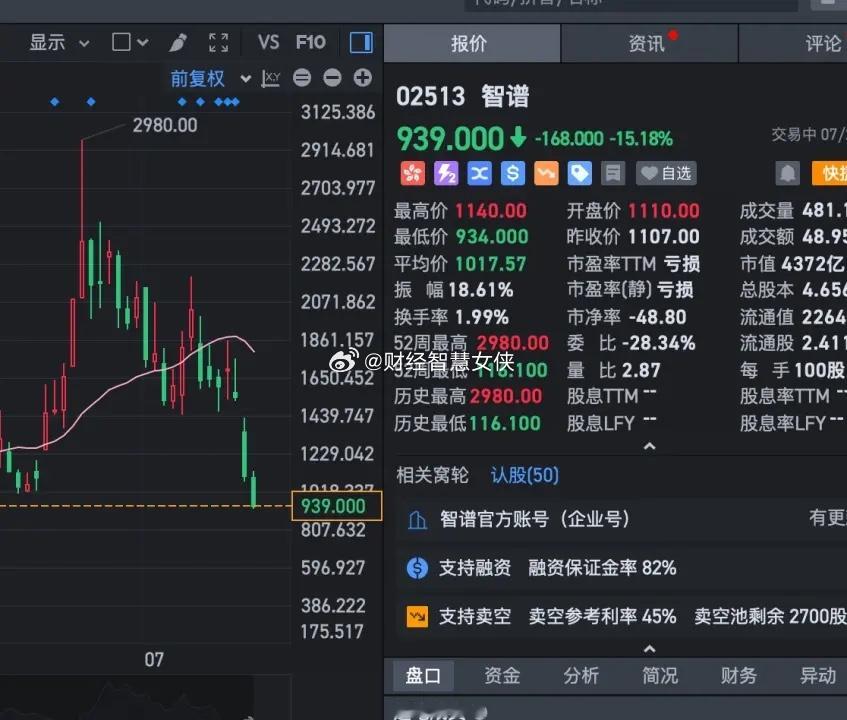Click the 相关窝轮 related warrants label

(x=432, y=475)
